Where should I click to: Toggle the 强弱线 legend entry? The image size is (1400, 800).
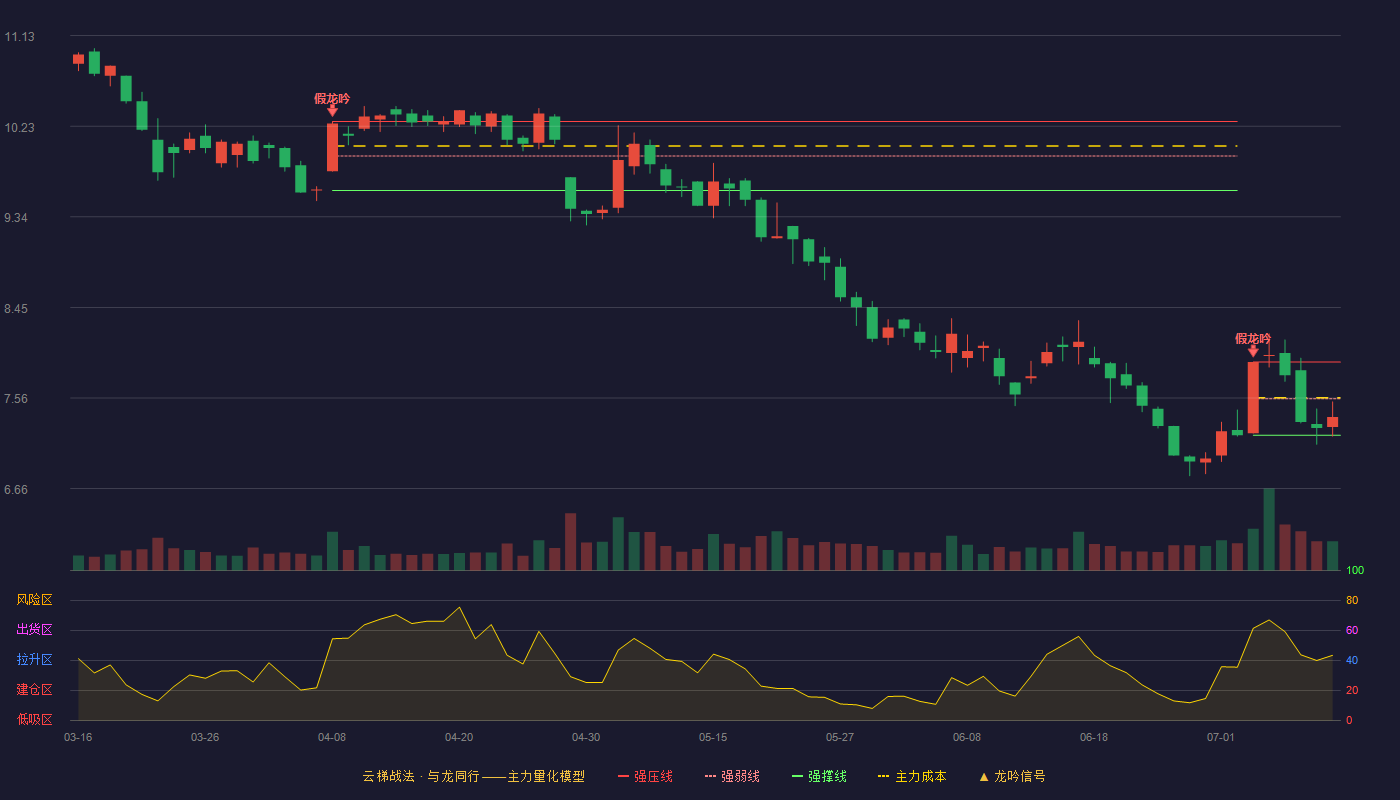coord(732,777)
